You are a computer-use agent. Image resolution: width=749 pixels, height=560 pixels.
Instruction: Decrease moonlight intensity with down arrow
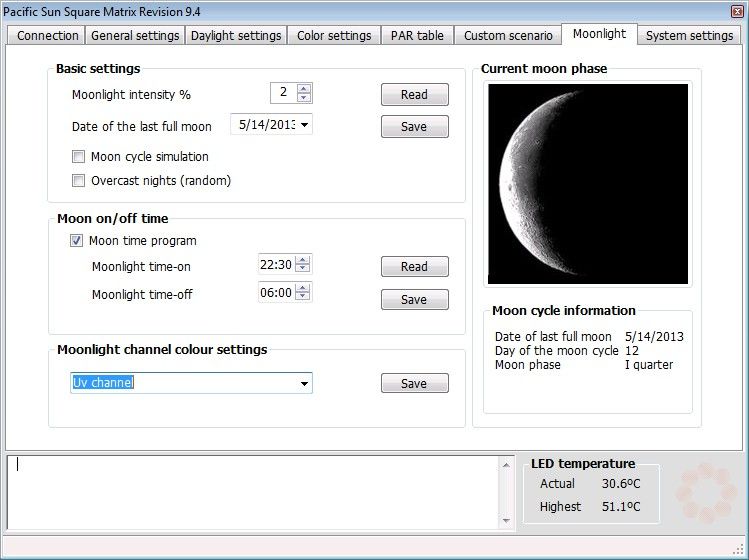coord(304,97)
